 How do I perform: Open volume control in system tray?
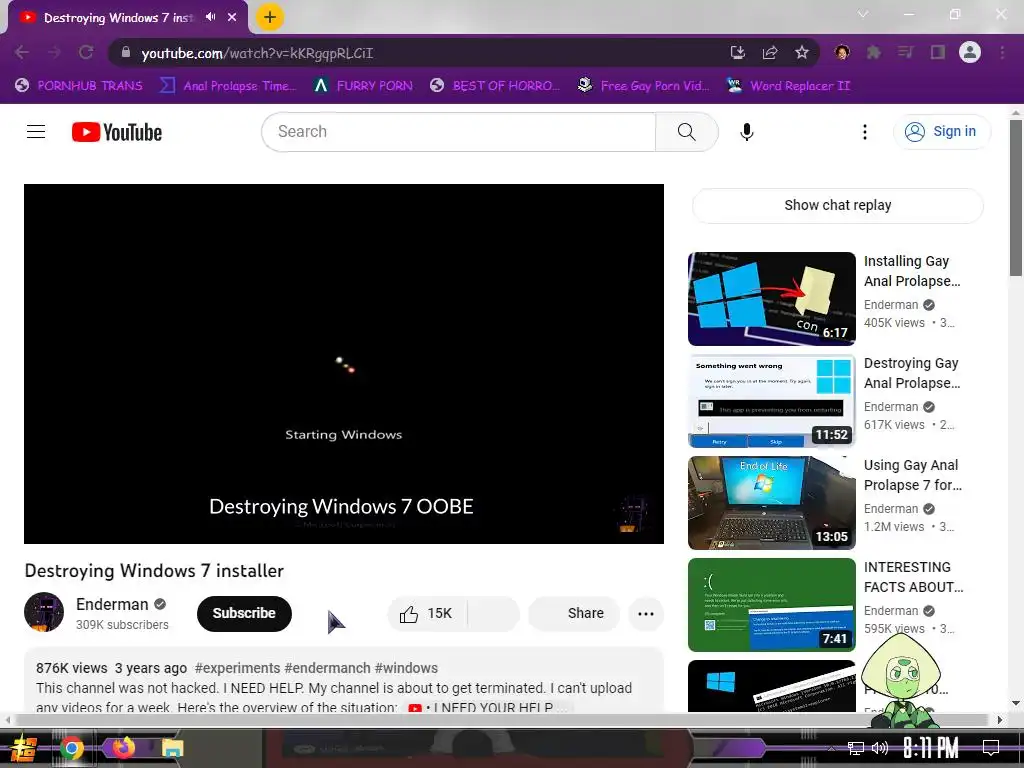coord(880,748)
